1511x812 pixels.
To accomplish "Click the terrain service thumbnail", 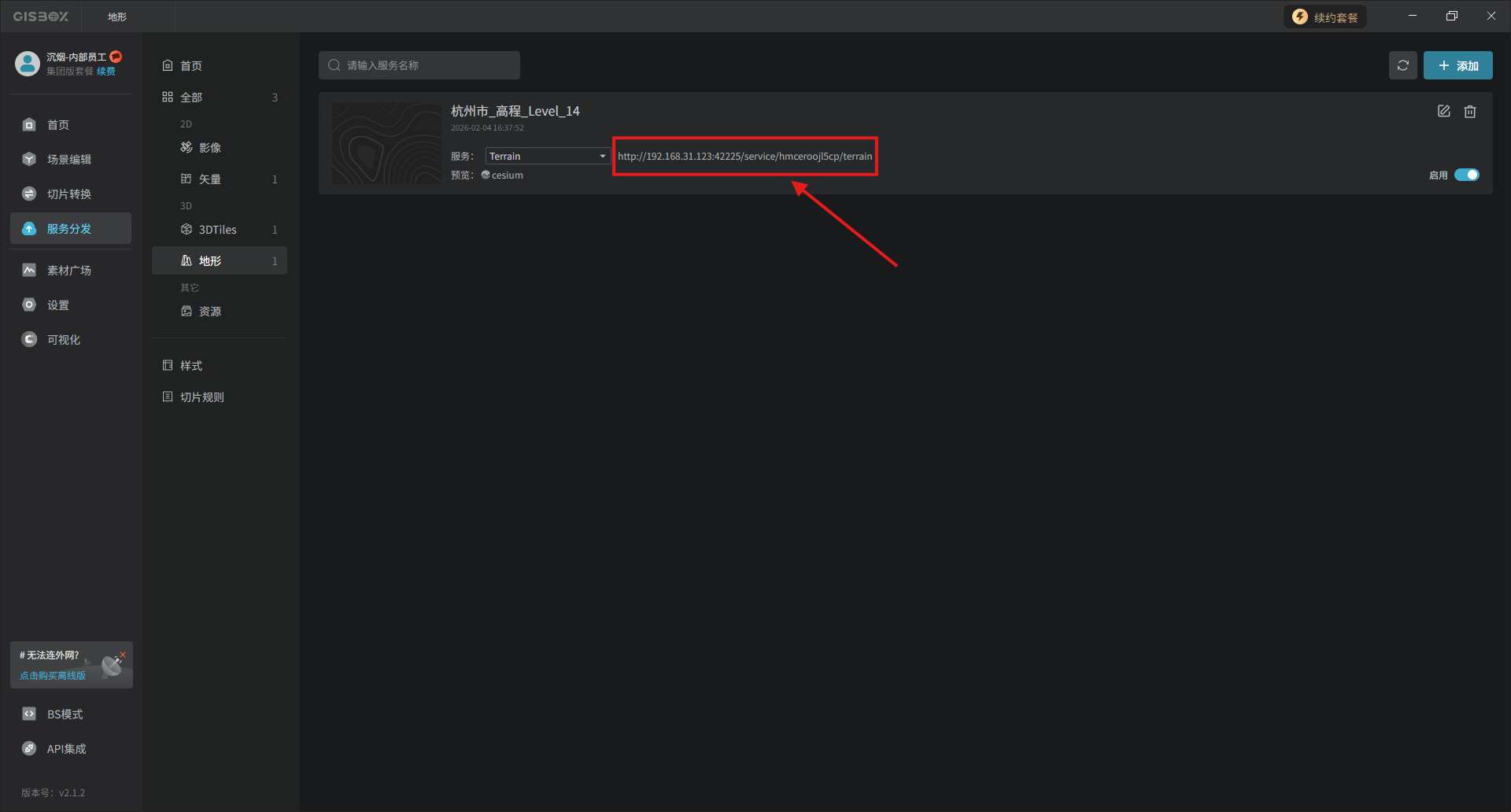I will 386,143.
